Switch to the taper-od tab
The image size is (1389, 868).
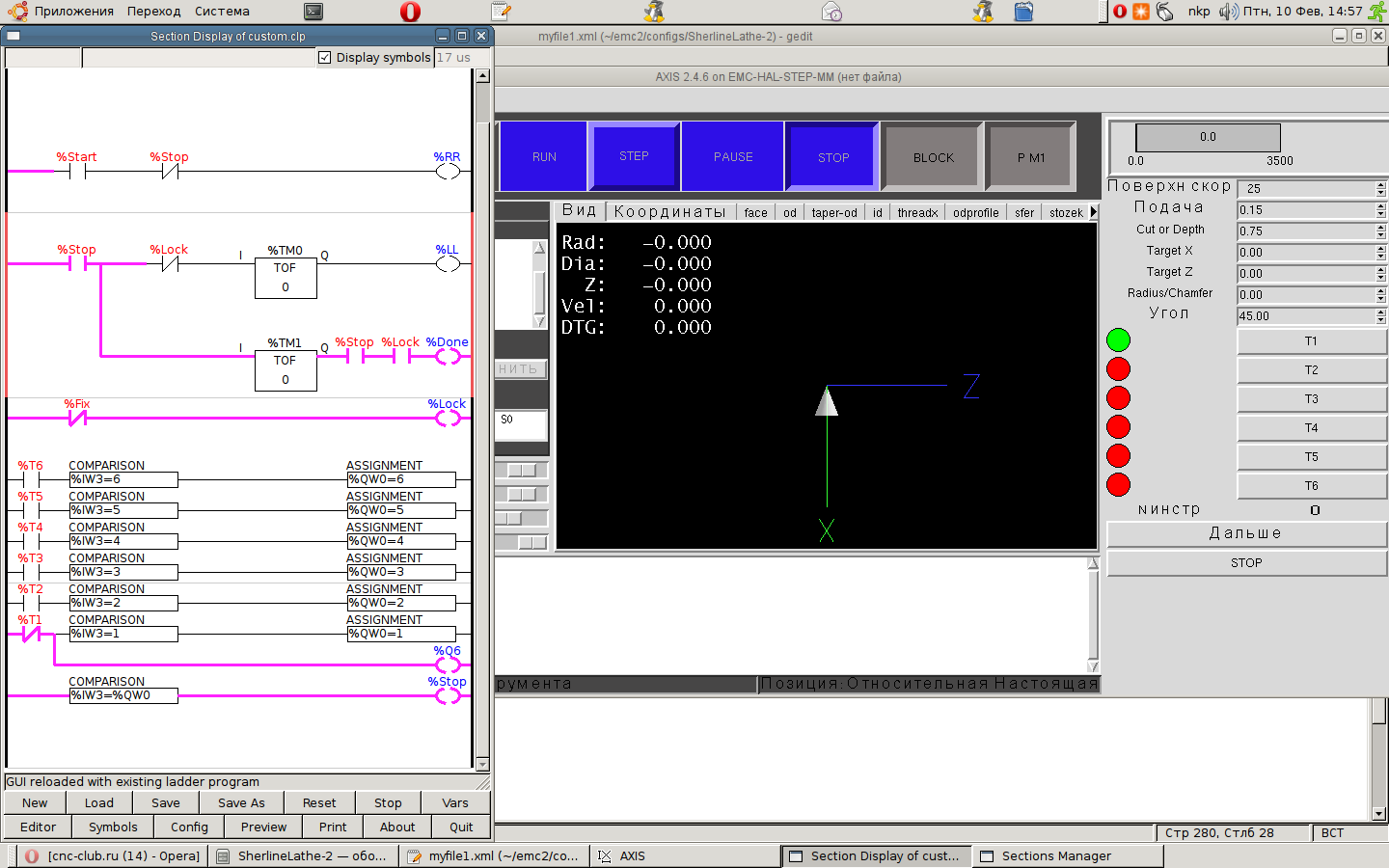click(834, 213)
